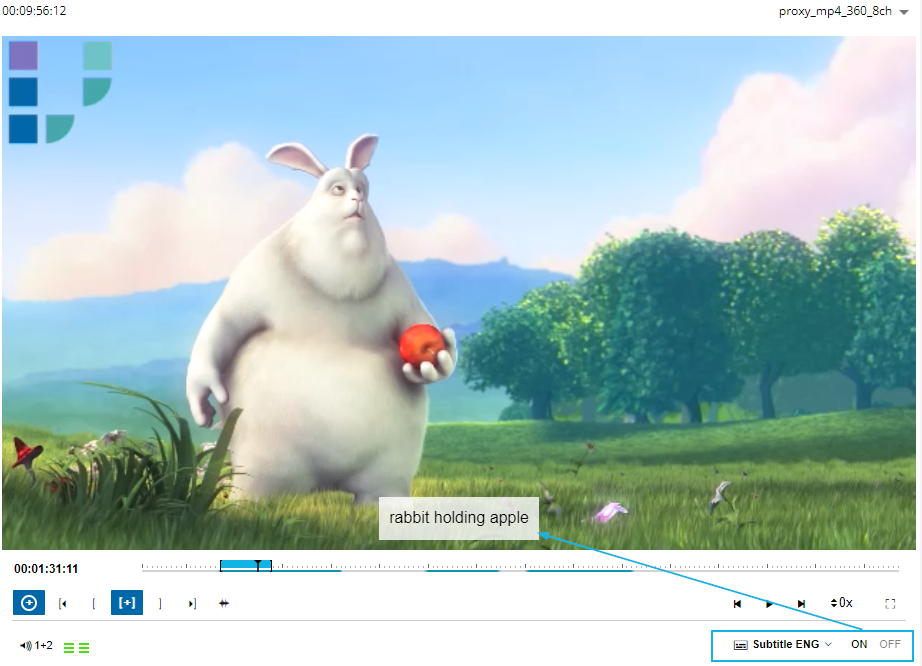
Task: Click the duration timecode 00:09:56:12
Action: 34,11
